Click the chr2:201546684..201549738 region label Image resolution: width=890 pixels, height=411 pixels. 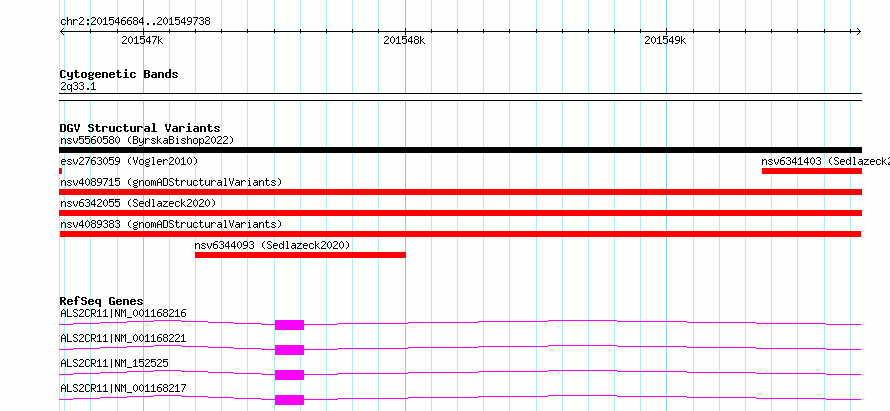(x=135, y=22)
